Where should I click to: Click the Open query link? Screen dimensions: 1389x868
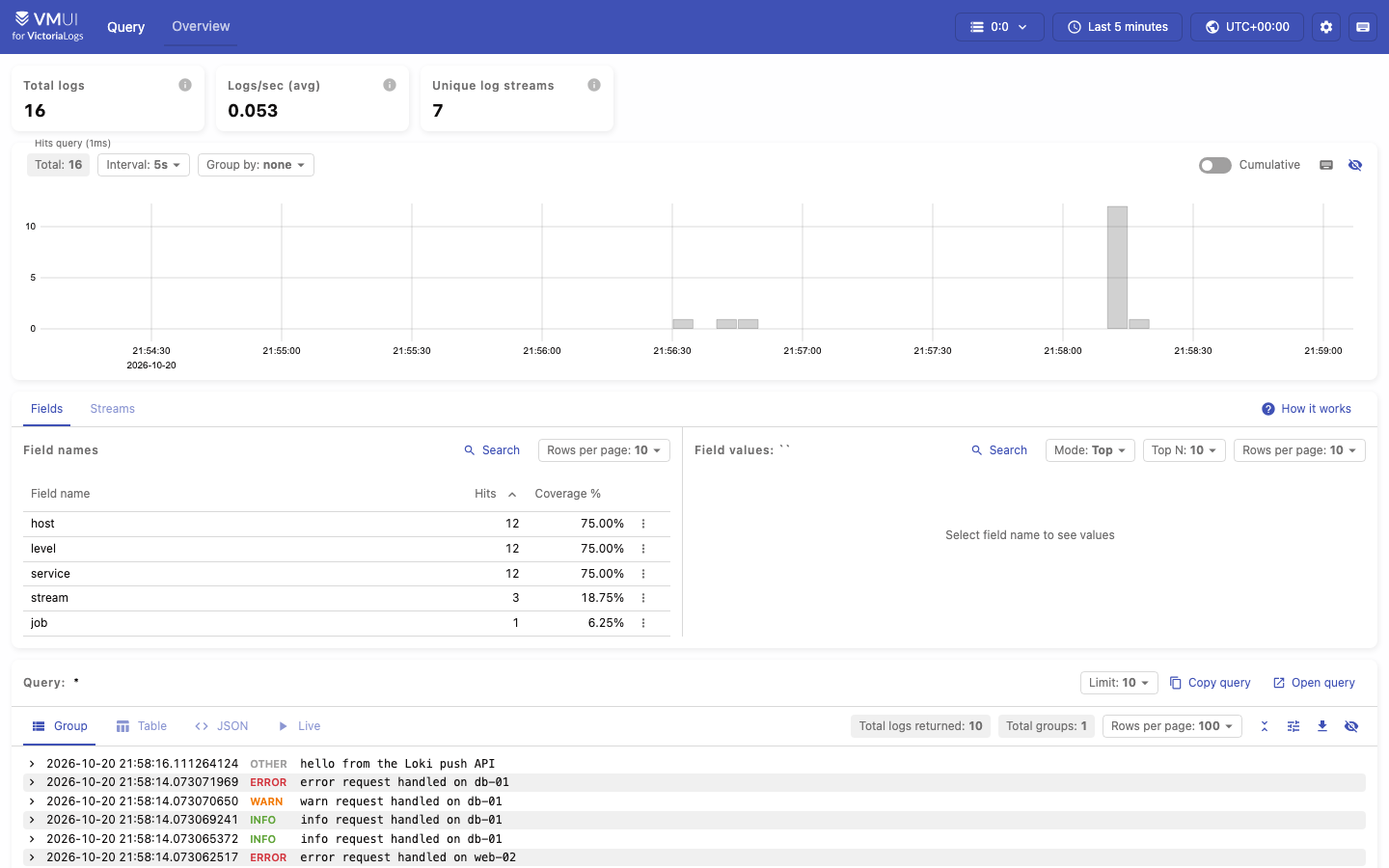[1314, 683]
